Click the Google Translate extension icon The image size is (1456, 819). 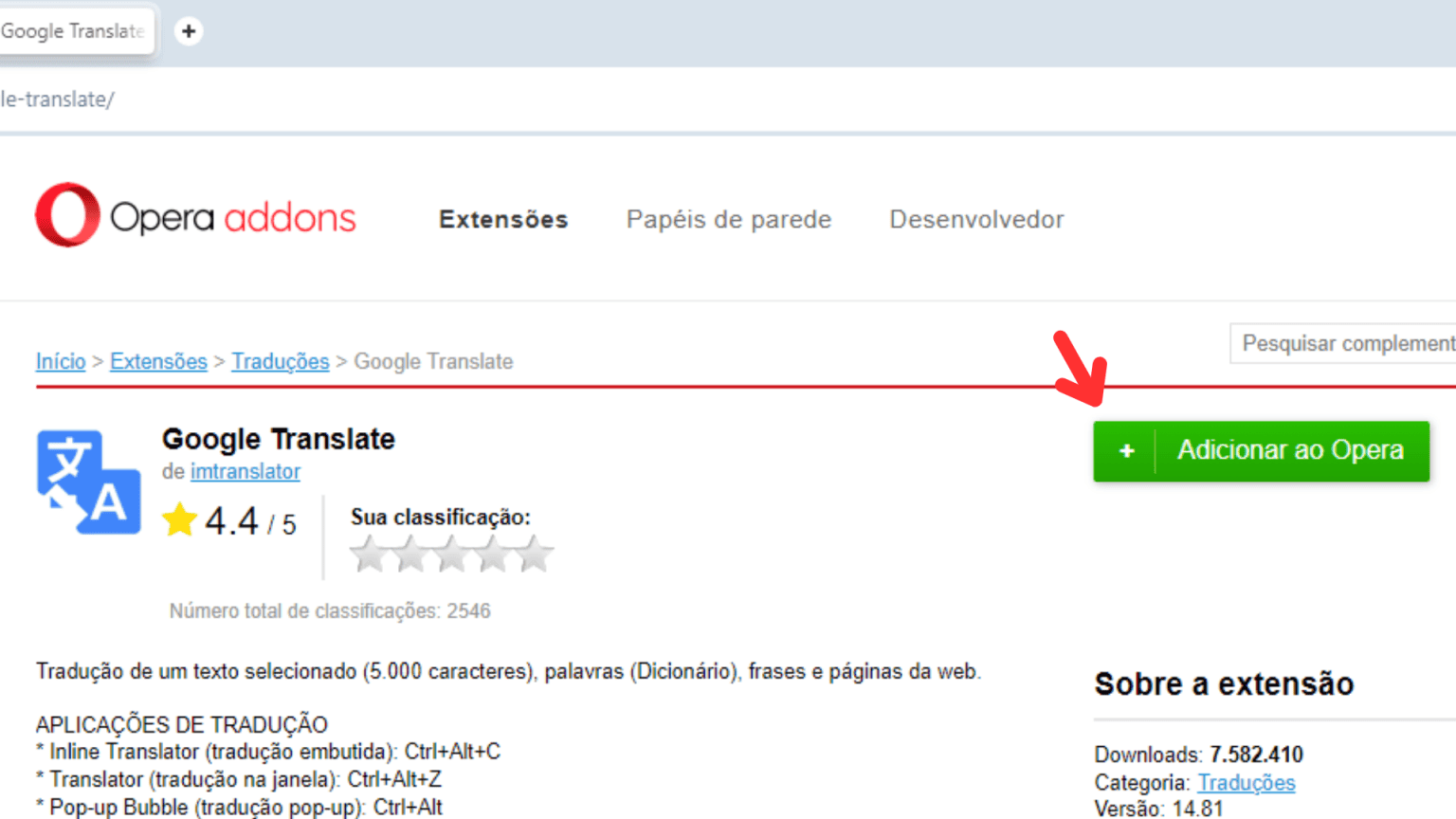88,482
